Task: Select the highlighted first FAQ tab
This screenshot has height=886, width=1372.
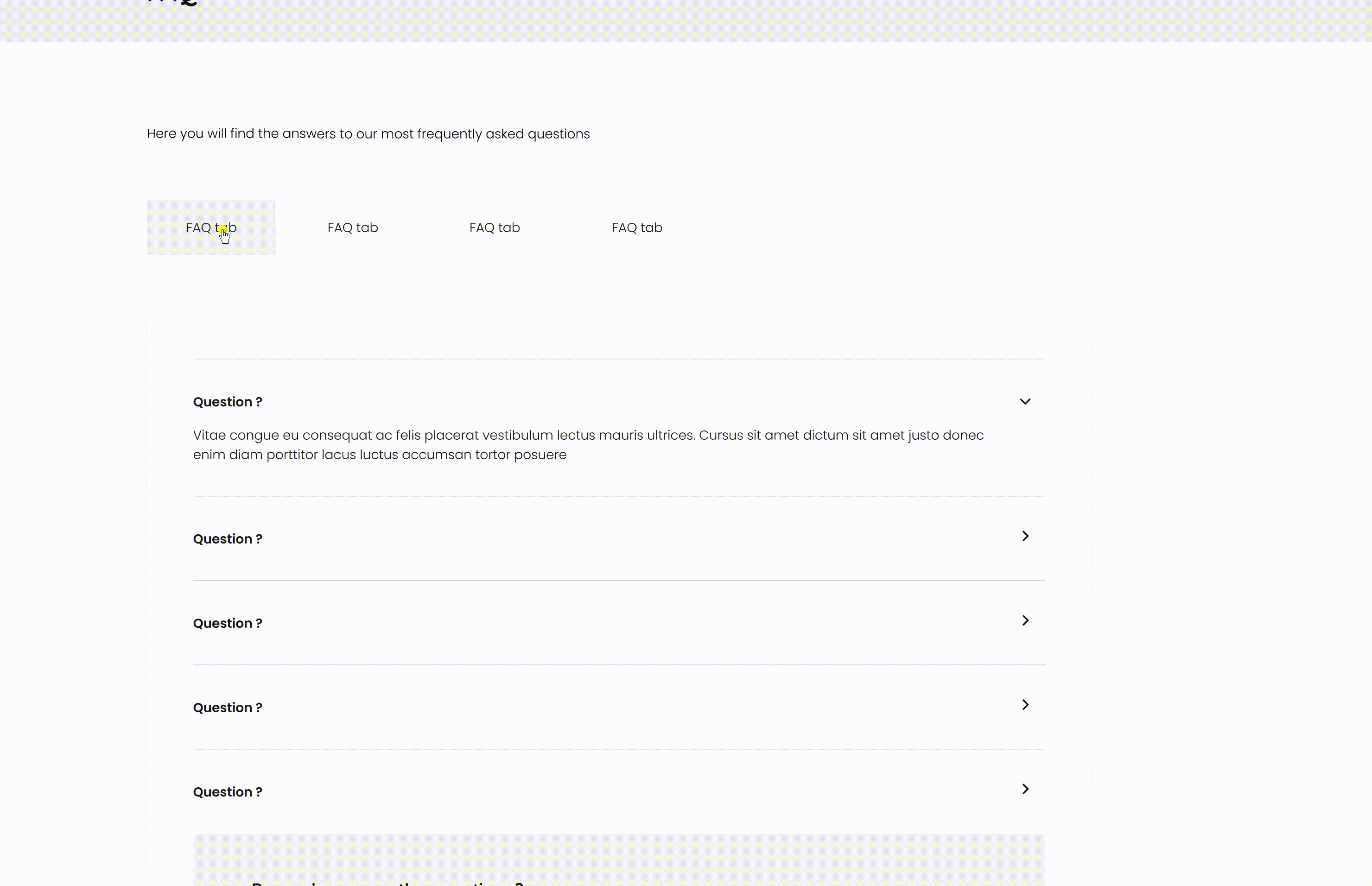Action: [210, 227]
